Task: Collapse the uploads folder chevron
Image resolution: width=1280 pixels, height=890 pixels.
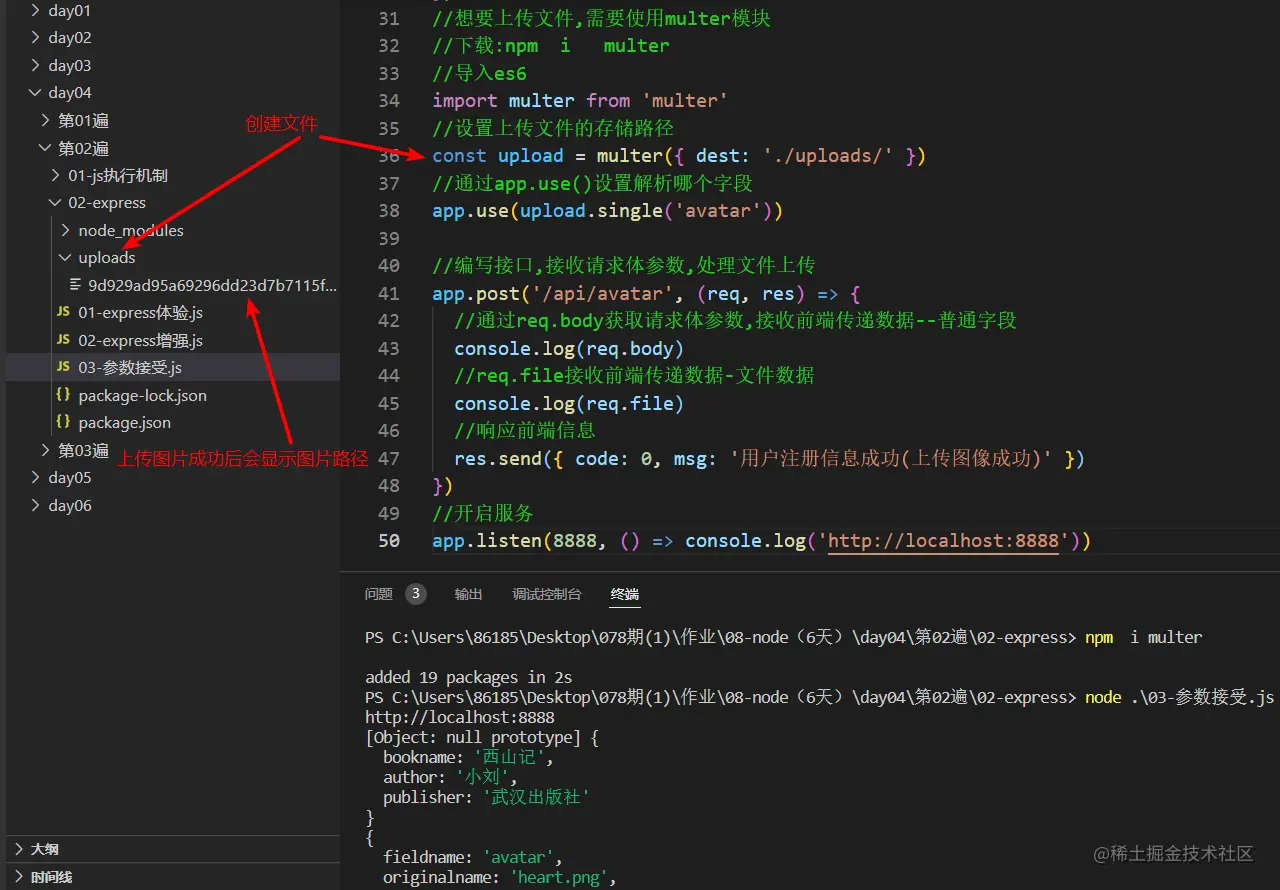Action: (x=65, y=258)
